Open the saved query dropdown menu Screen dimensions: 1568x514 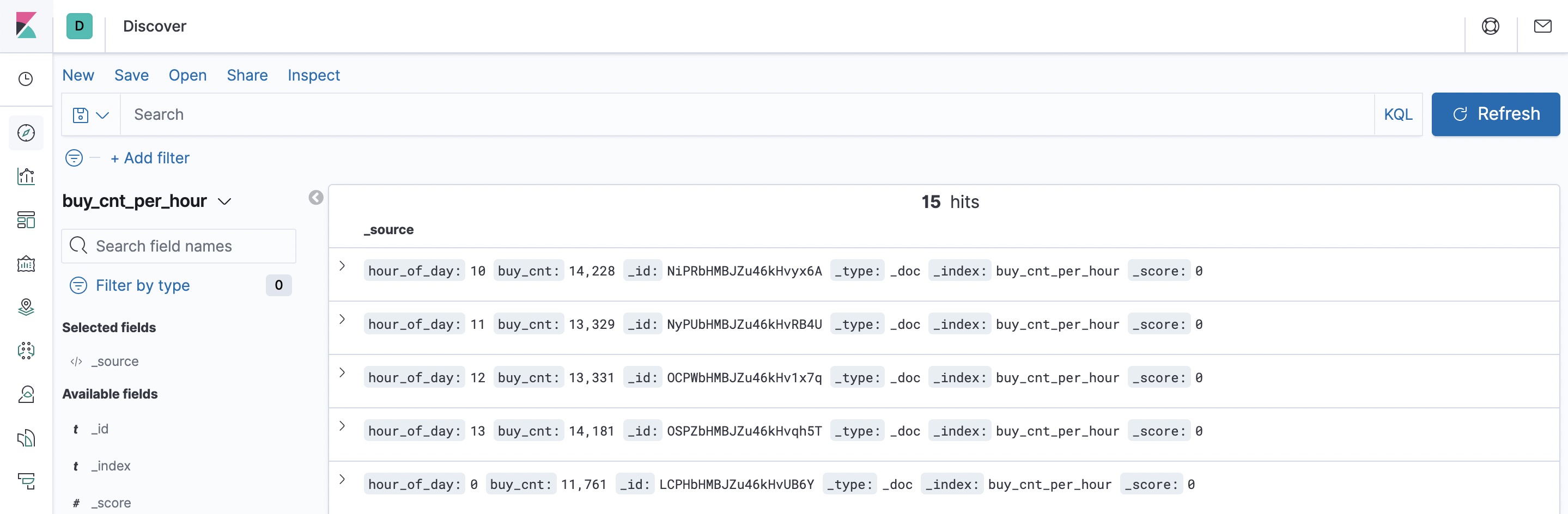click(90, 115)
